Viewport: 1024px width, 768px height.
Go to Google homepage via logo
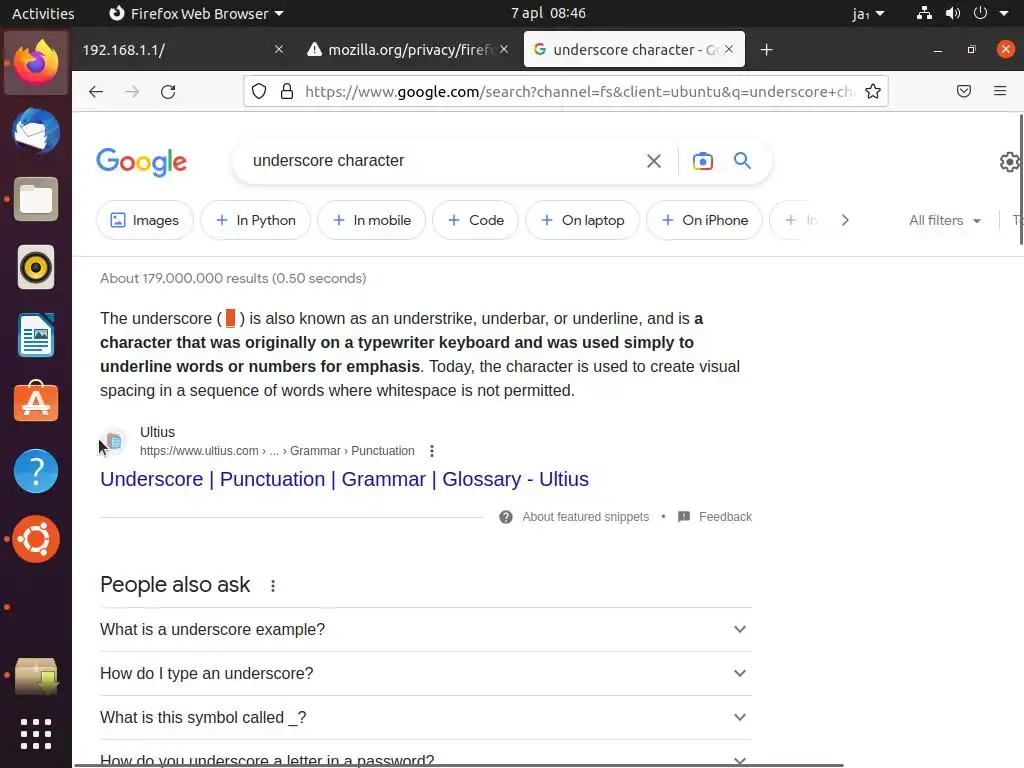142,162
